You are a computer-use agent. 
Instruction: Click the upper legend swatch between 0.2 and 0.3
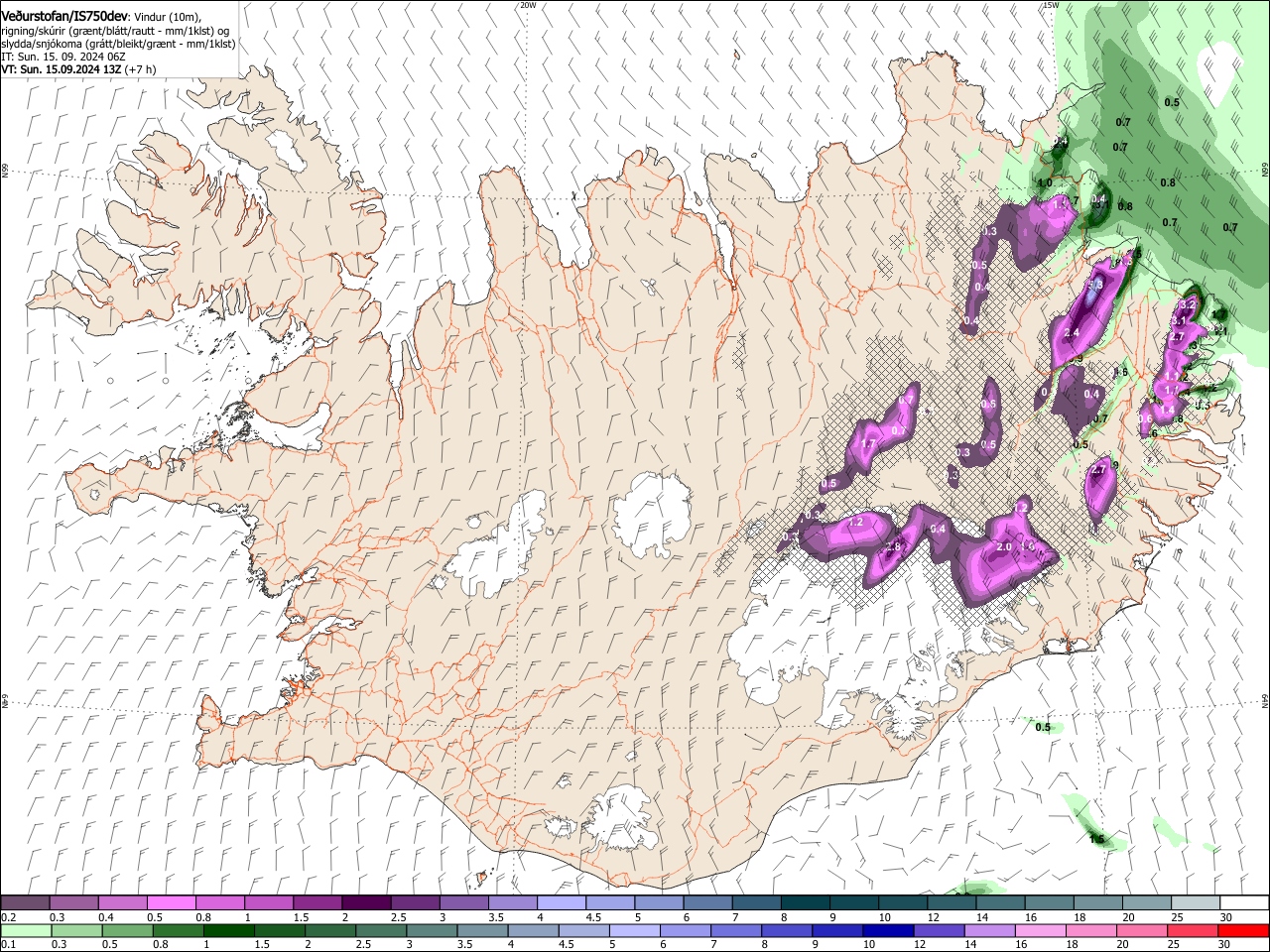point(25,903)
